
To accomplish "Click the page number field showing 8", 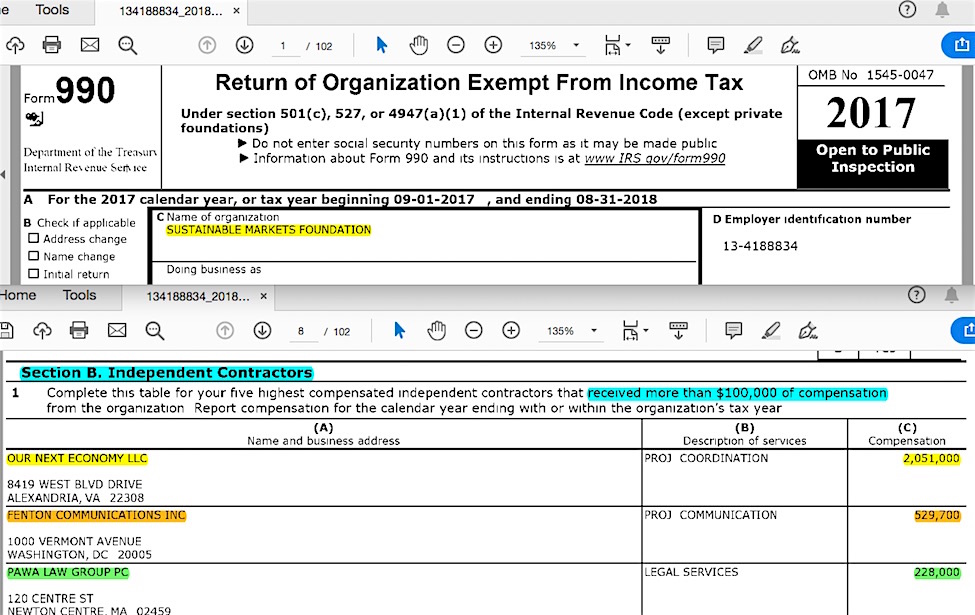I will point(300,331).
